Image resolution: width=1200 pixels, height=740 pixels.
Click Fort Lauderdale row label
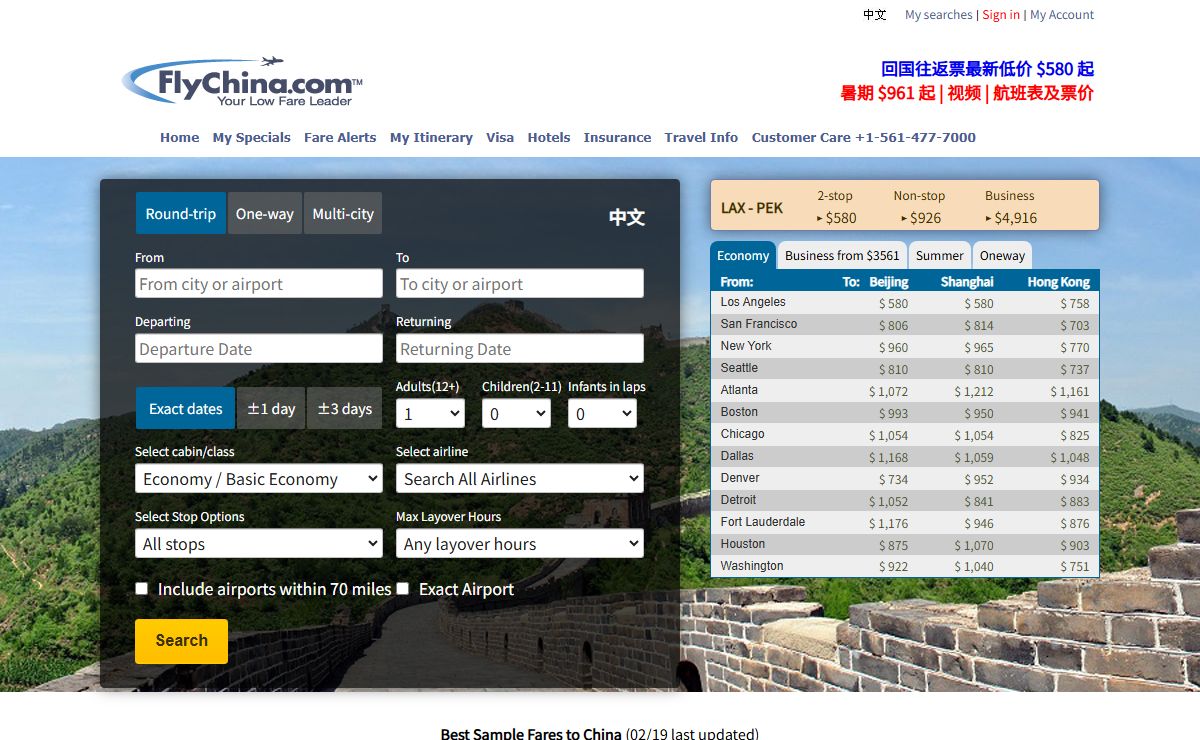click(763, 522)
